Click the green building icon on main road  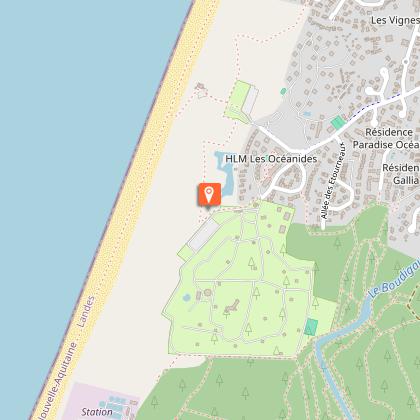(x=338, y=122)
